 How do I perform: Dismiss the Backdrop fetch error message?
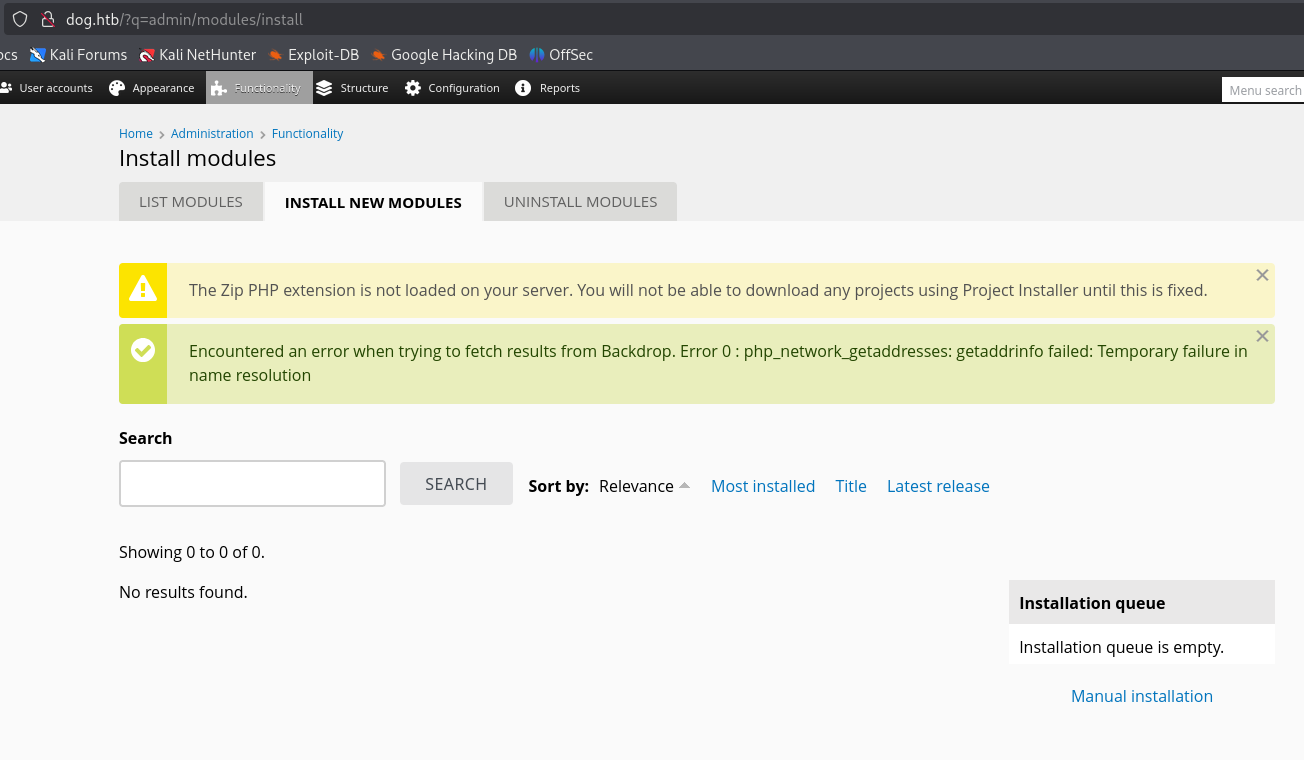point(1262,336)
